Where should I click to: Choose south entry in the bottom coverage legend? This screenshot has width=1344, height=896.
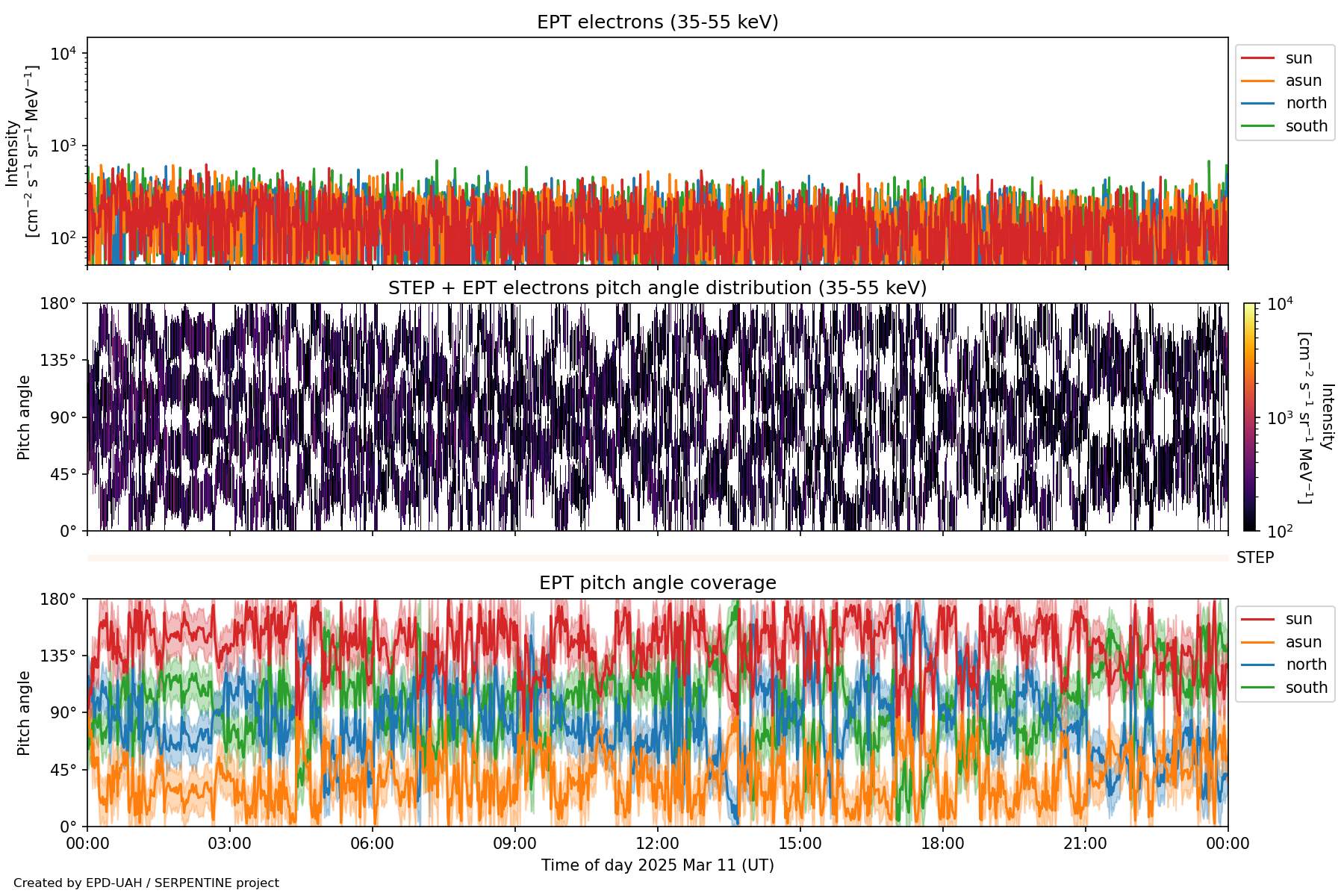click(1306, 688)
